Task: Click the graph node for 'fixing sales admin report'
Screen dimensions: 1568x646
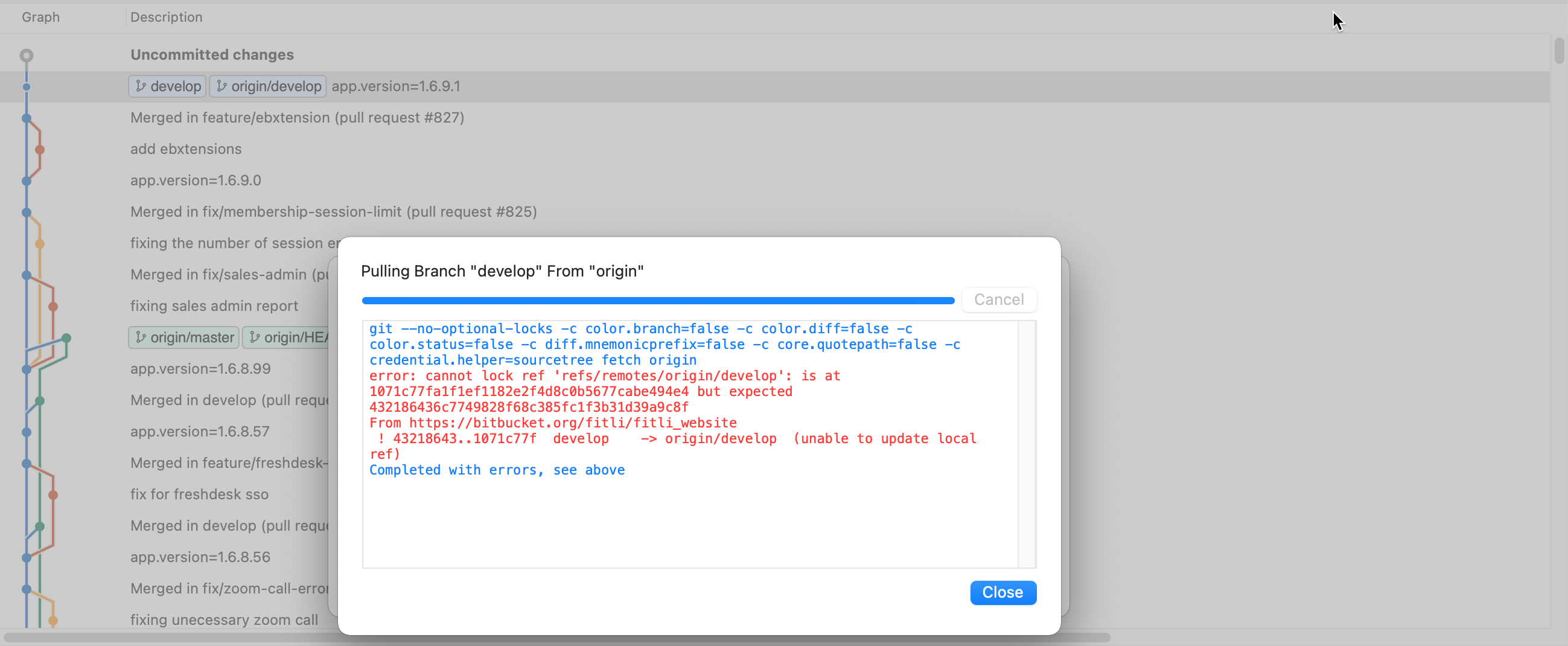Action: click(x=53, y=307)
